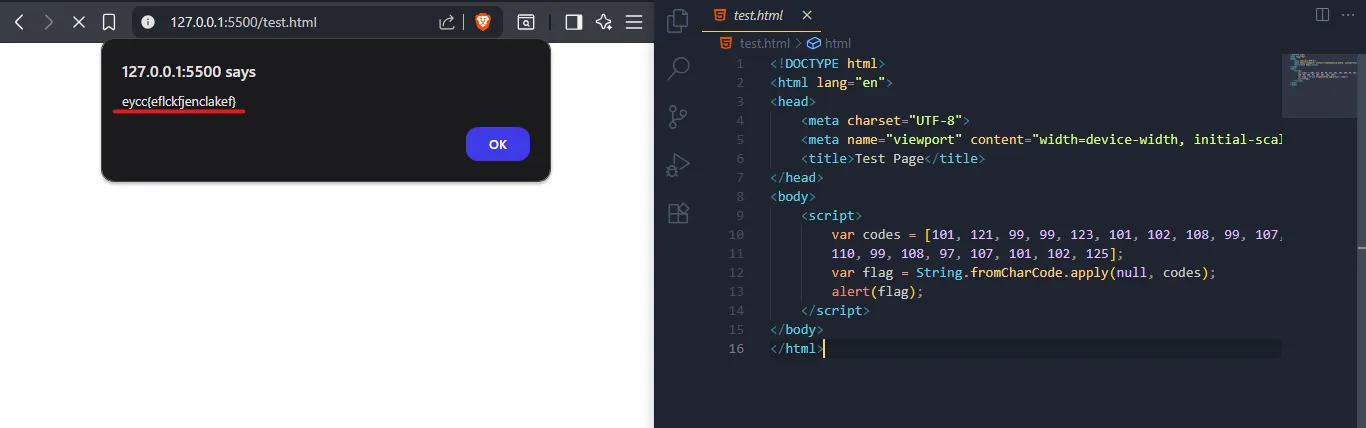Click the browser forward arrow
This screenshot has width=1366, height=428.
(x=48, y=21)
